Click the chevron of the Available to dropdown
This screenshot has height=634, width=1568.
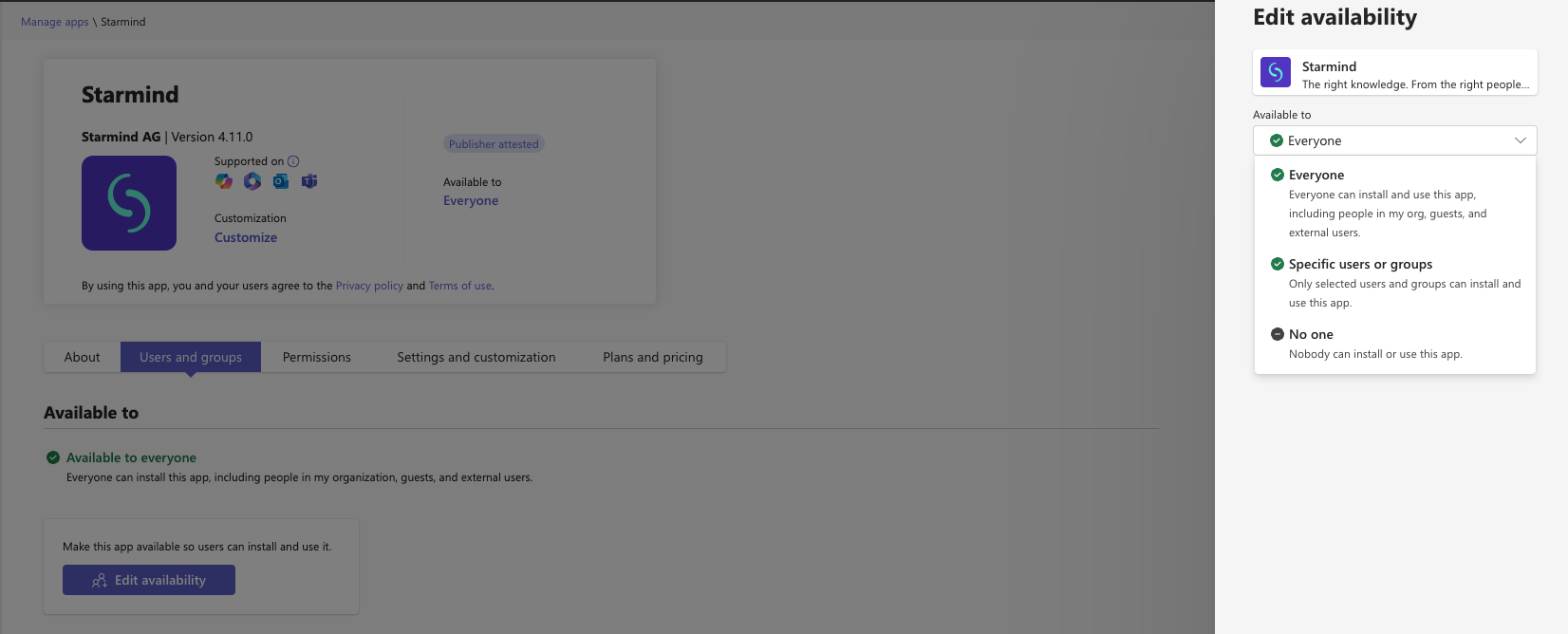click(1521, 140)
